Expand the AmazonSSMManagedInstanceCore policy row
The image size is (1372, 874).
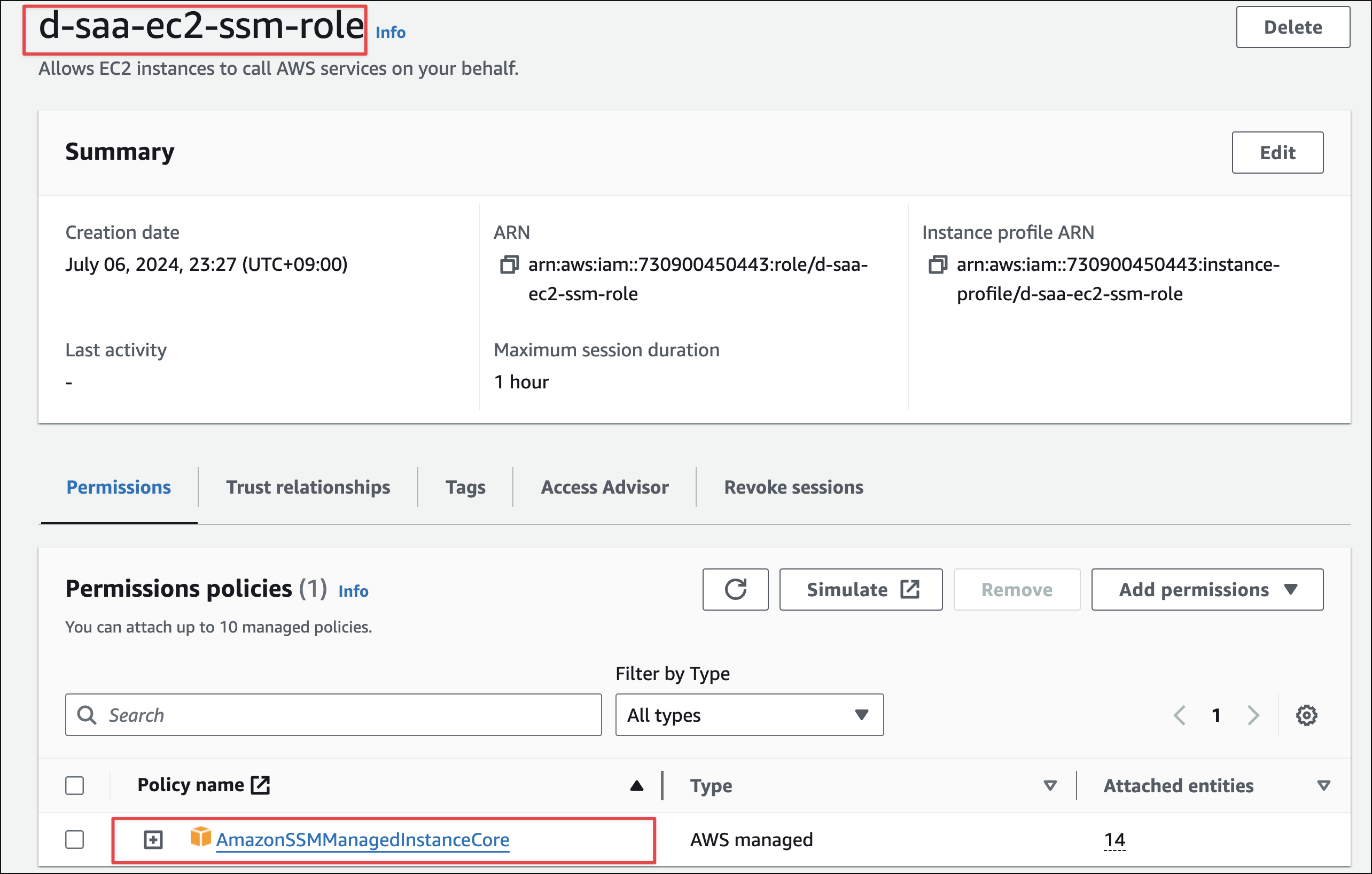[x=153, y=840]
